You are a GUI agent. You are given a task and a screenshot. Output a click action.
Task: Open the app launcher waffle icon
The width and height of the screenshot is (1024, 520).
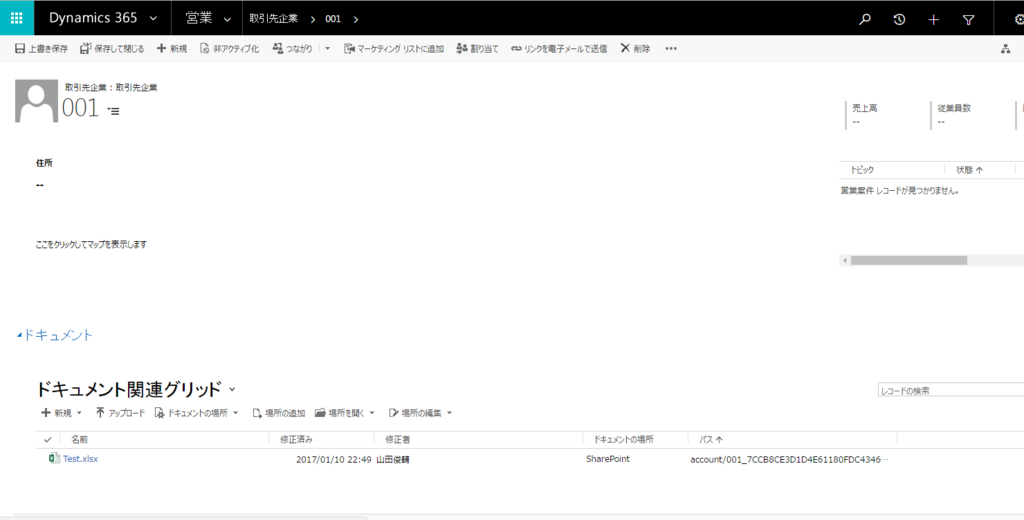[x=17, y=18]
